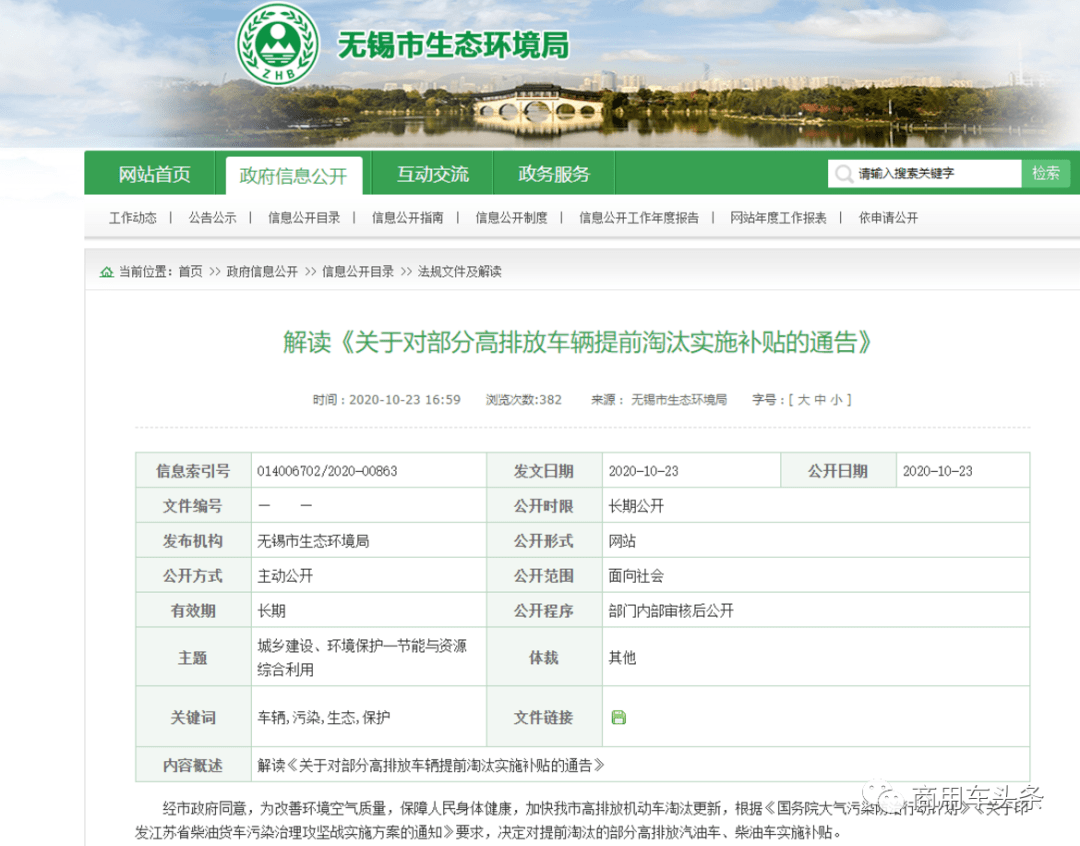Set font size to 大

pyautogui.click(x=803, y=400)
